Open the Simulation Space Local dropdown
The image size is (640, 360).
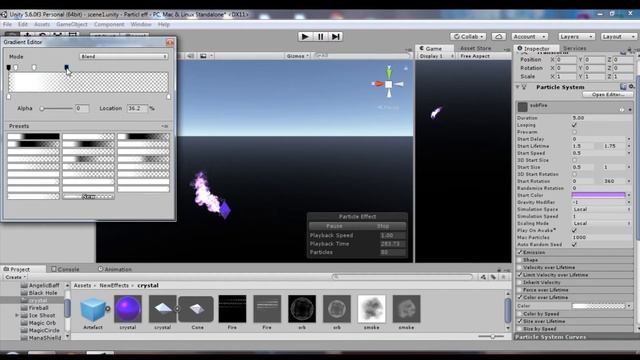click(601, 209)
